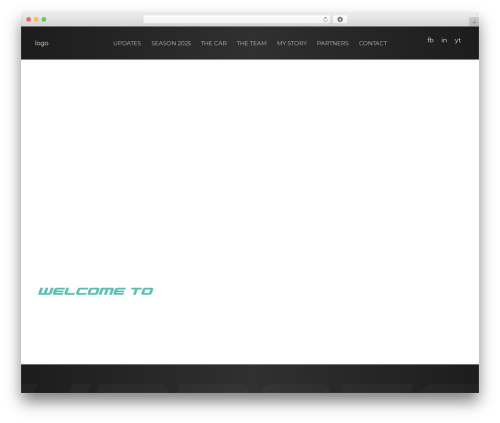Open a new tab with plus button
This screenshot has height=423, width=500.
pos(474,22)
